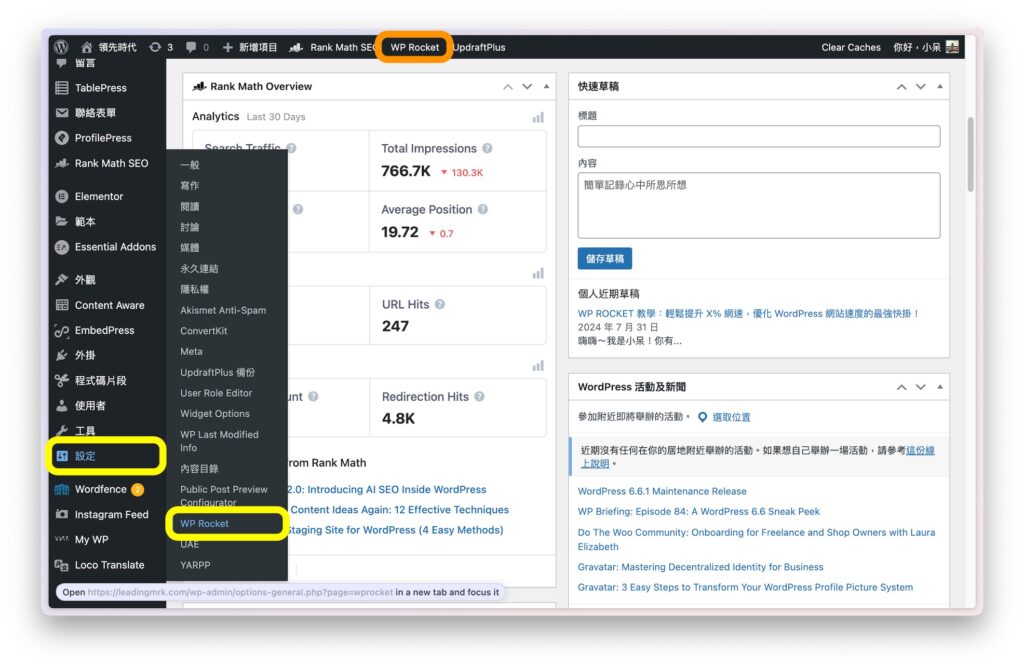Select 永久連結 in settings submenu

(x=199, y=268)
